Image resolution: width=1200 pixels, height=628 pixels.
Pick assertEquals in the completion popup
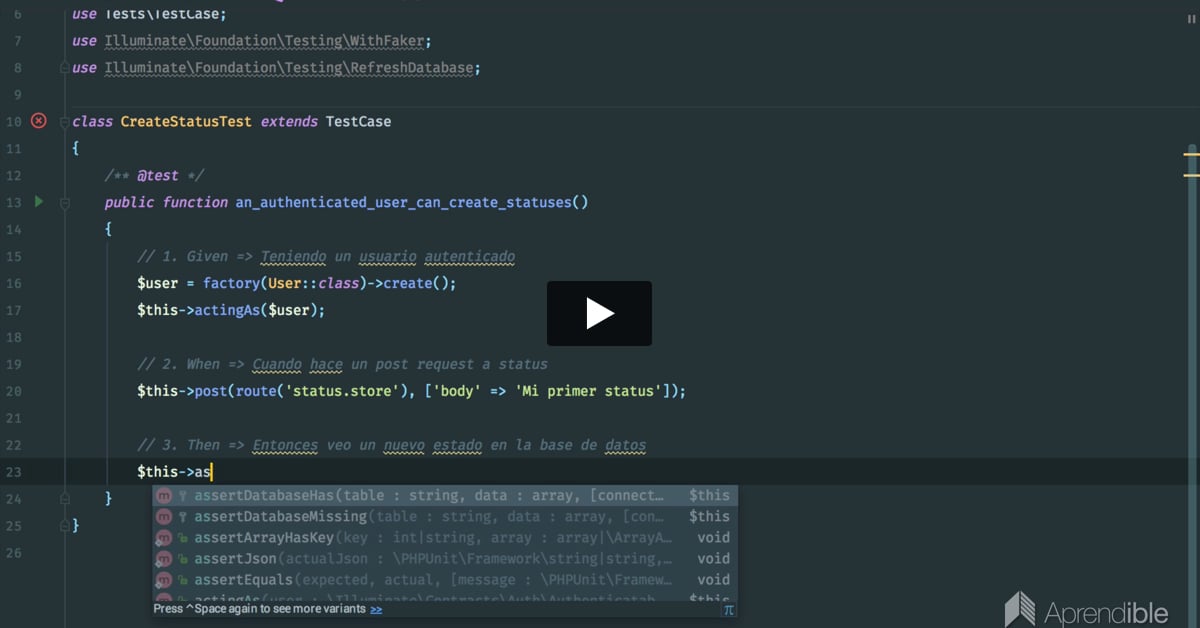pyautogui.click(x=445, y=580)
